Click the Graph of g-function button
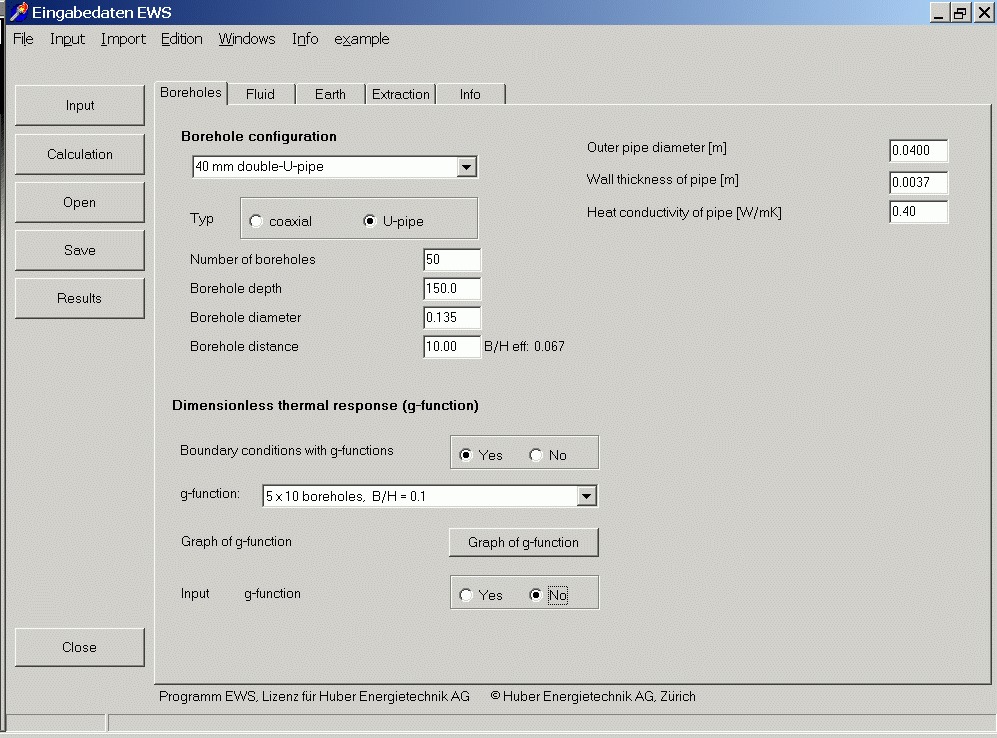The width and height of the screenshot is (997, 738). tap(523, 542)
